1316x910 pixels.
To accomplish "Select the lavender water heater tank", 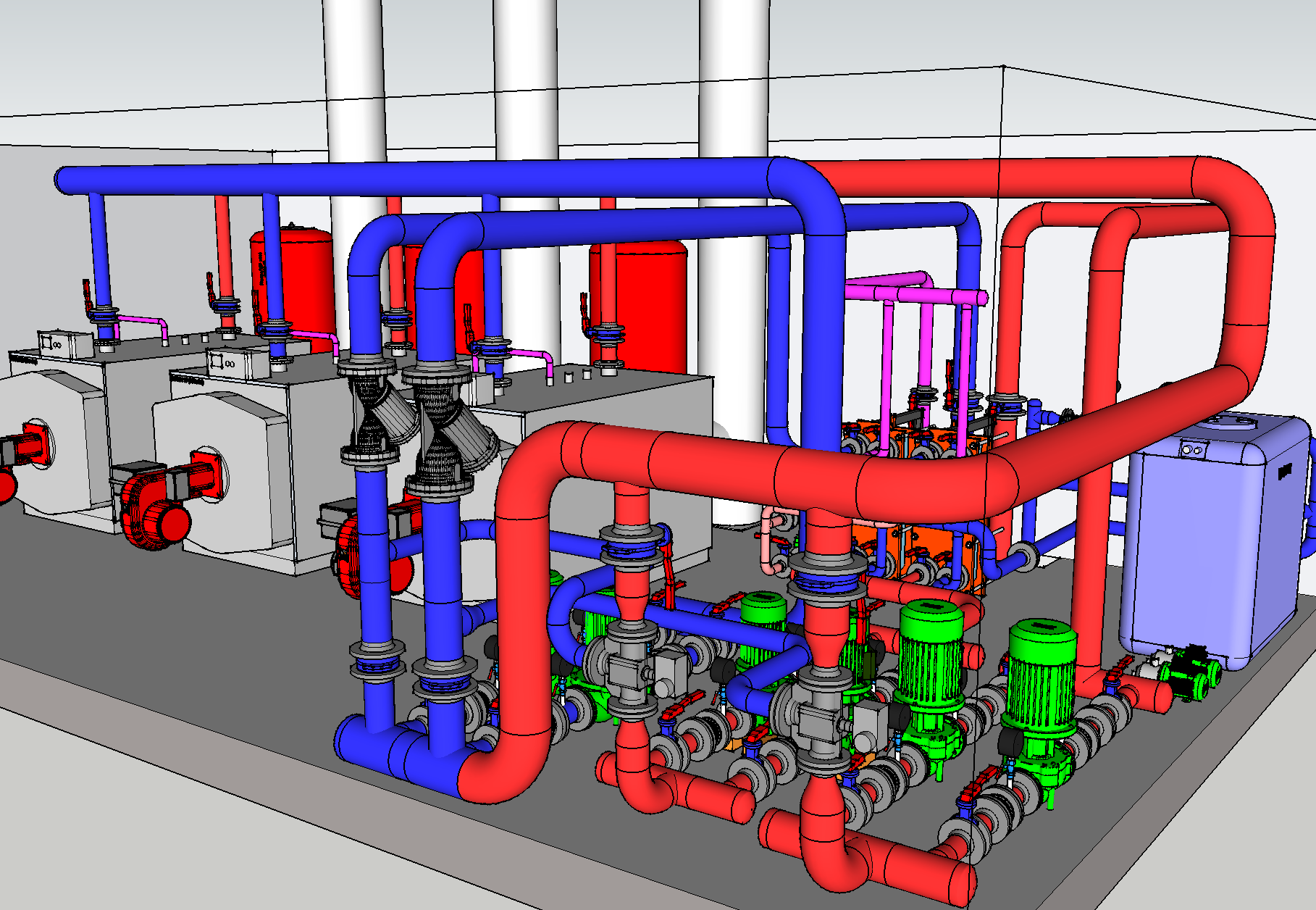I will [x=1217, y=540].
